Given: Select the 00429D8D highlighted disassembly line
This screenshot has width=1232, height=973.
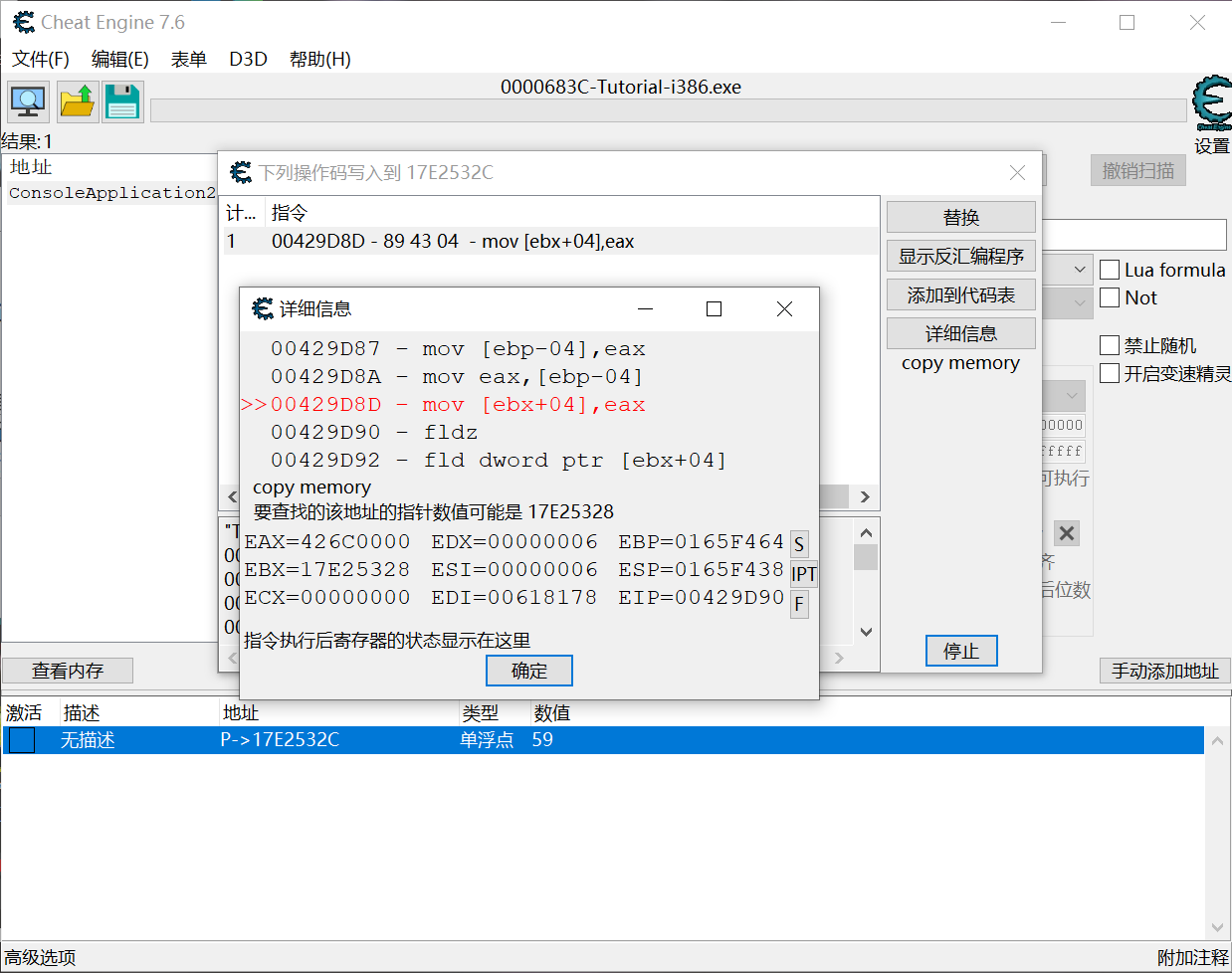Looking at the screenshot, I should tap(443, 405).
